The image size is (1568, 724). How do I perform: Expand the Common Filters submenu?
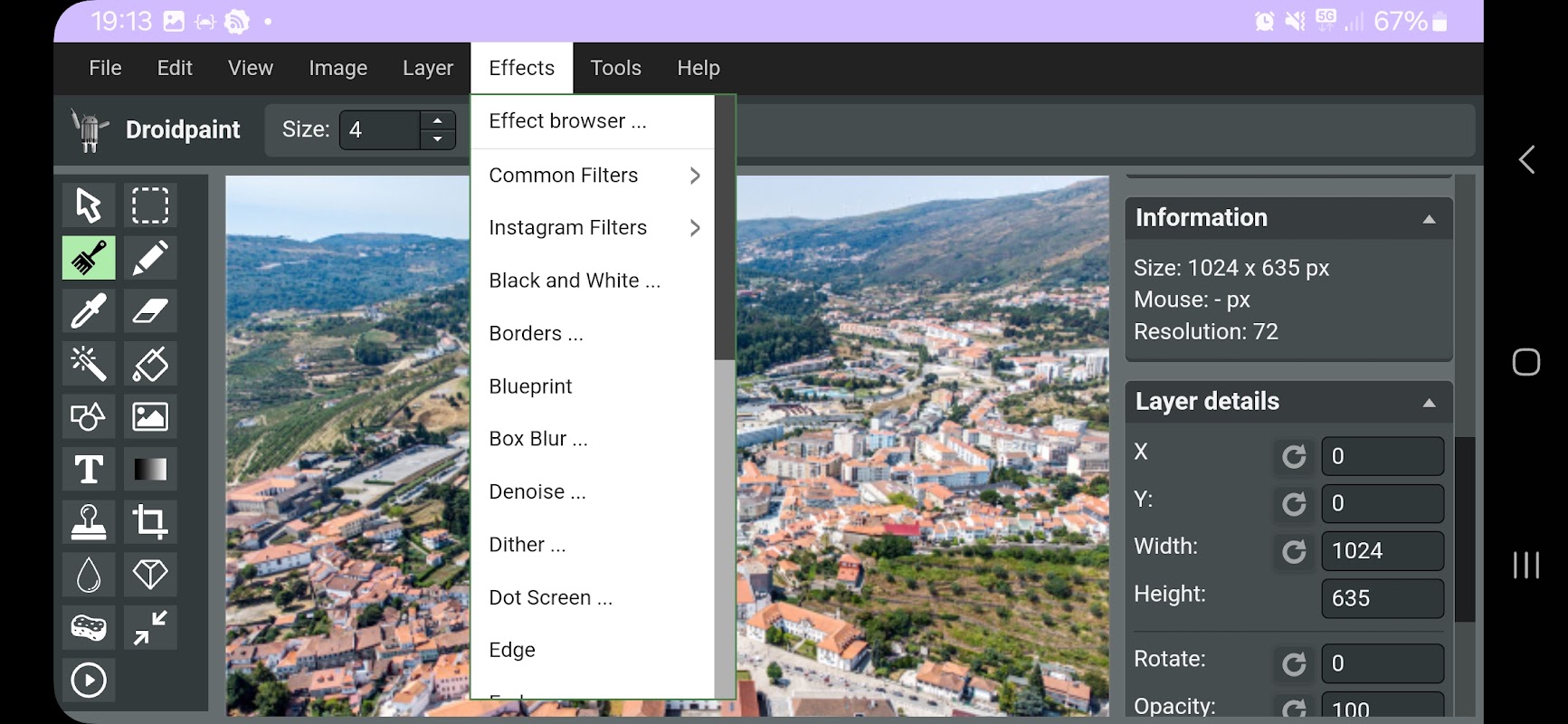593,176
